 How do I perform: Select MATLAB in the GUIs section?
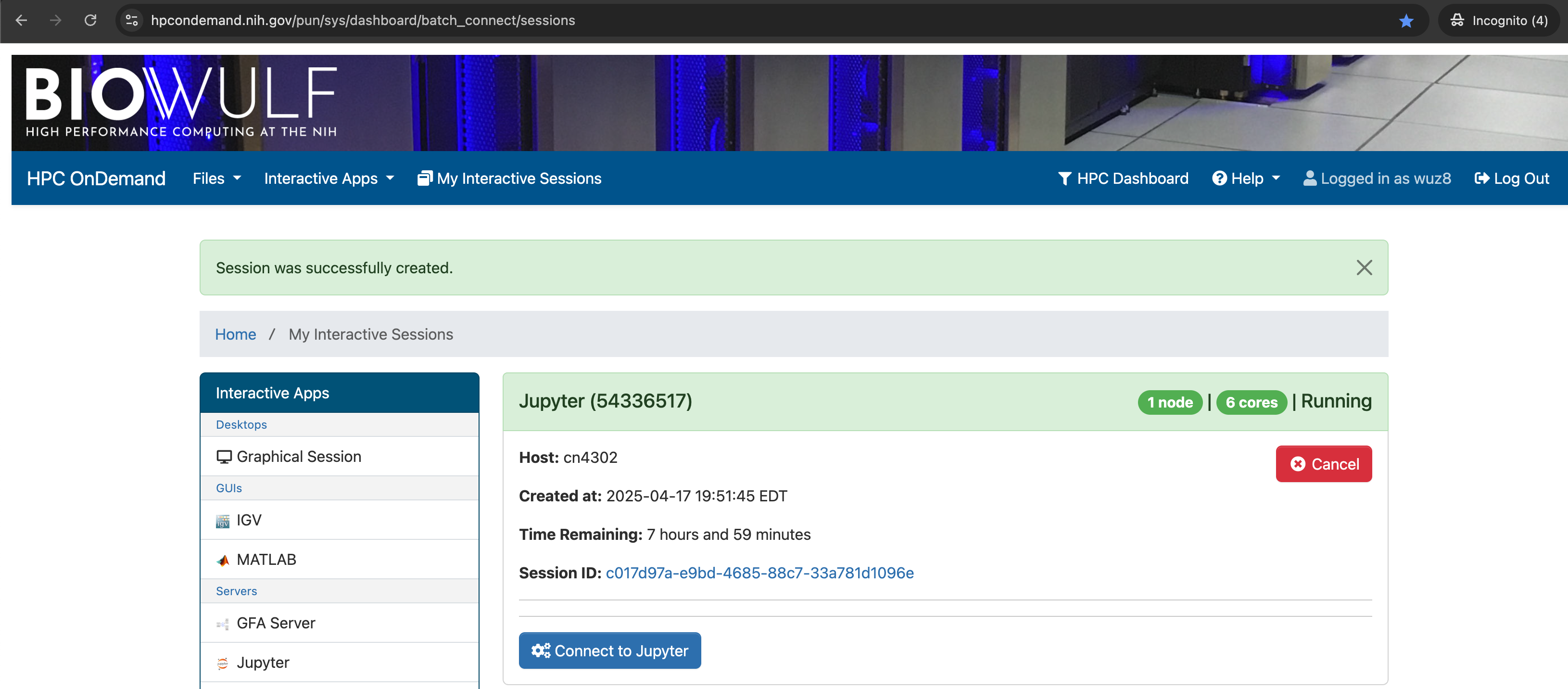(x=266, y=560)
